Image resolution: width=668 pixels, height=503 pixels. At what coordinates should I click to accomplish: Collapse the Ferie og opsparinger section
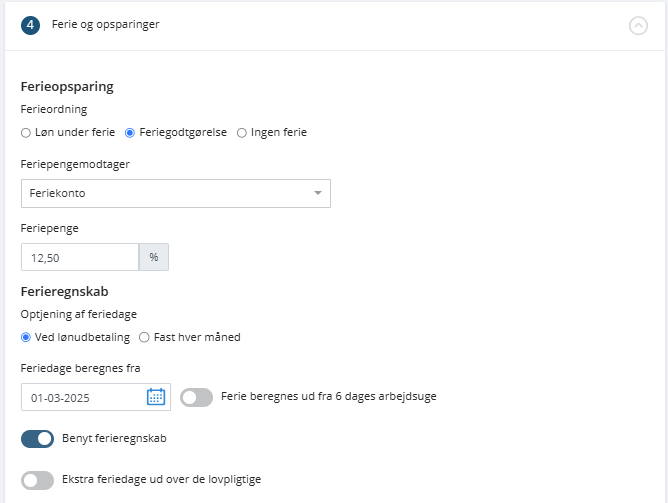coord(638,26)
